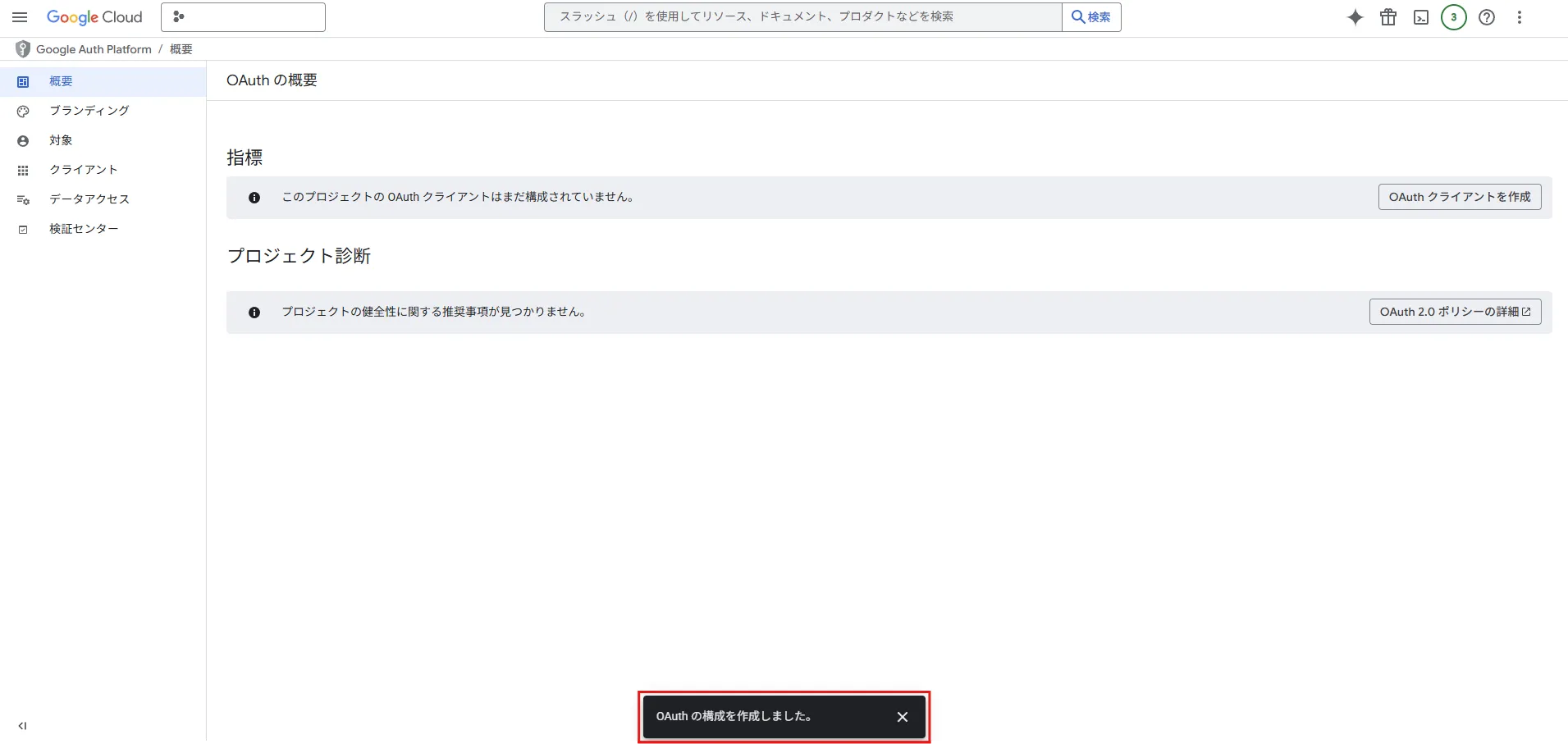Click OAuth クライアントを作成 button
This screenshot has width=1568, height=744.
pyautogui.click(x=1460, y=197)
